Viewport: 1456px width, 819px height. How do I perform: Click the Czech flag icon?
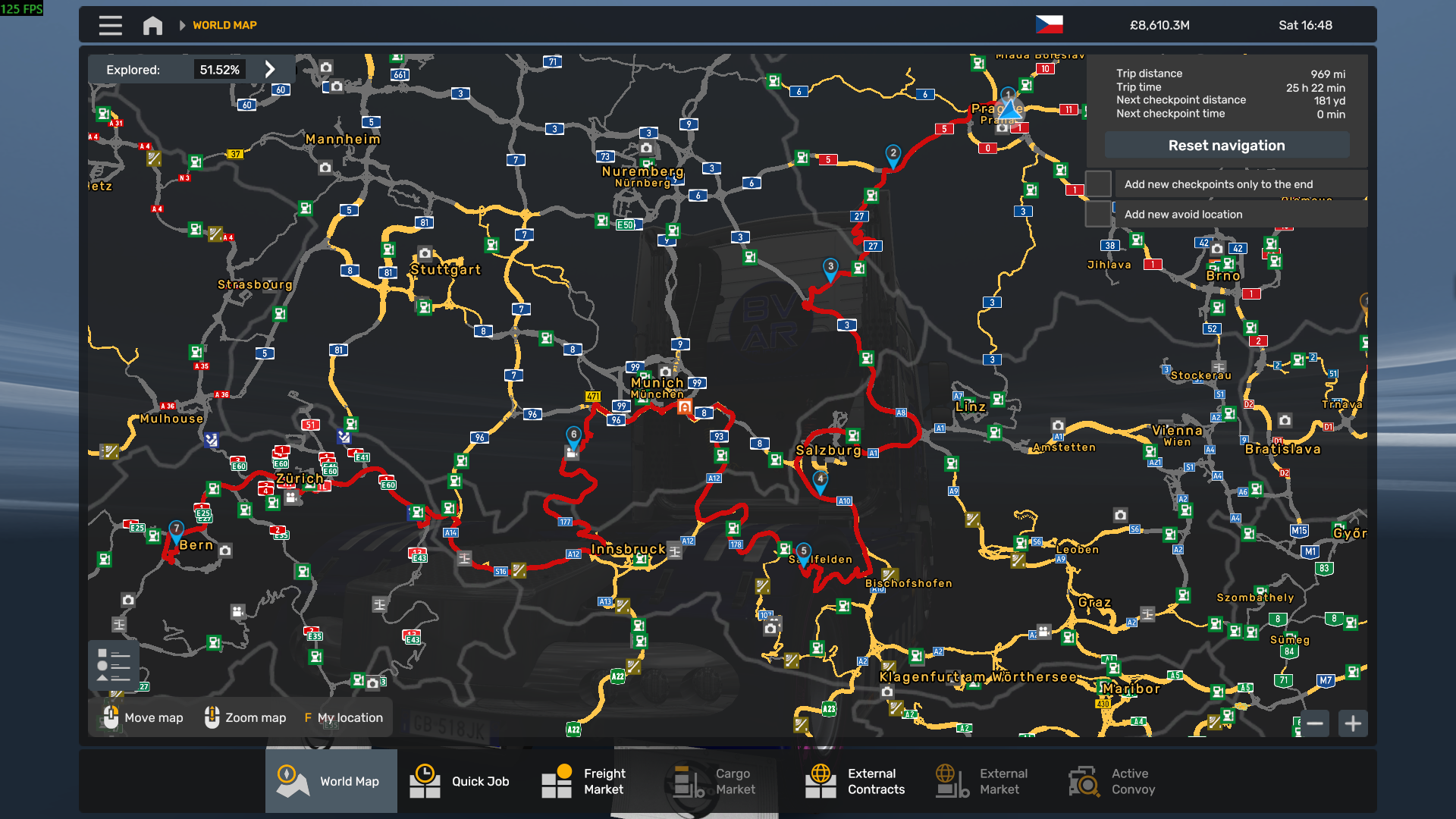click(x=1049, y=25)
